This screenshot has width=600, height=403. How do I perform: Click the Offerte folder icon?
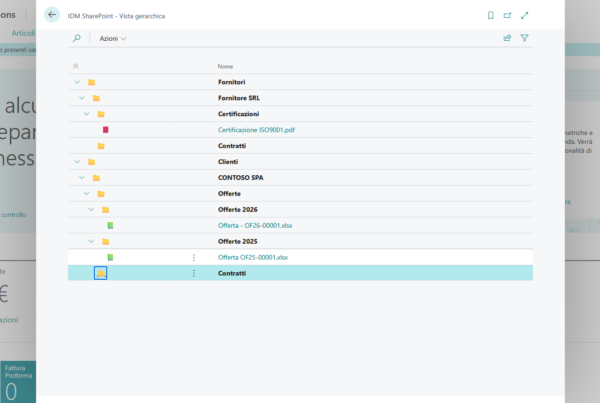[101, 194]
